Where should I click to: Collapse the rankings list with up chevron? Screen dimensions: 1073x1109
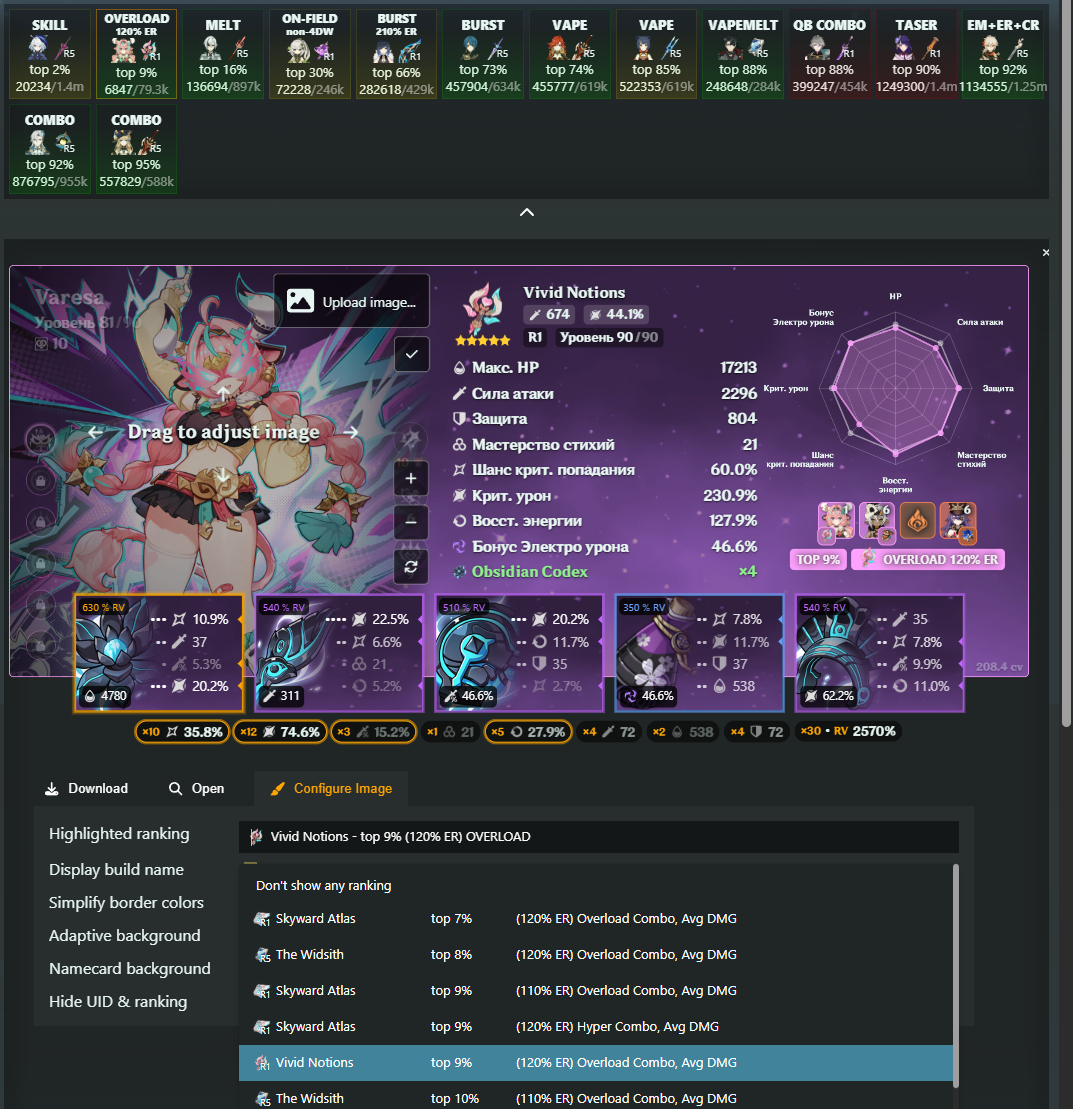(527, 212)
